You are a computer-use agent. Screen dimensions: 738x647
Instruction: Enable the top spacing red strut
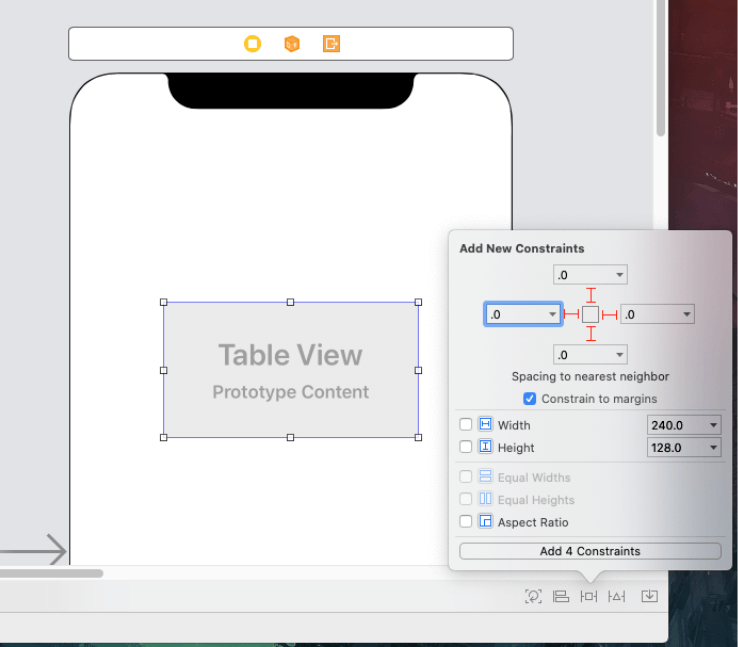591,295
